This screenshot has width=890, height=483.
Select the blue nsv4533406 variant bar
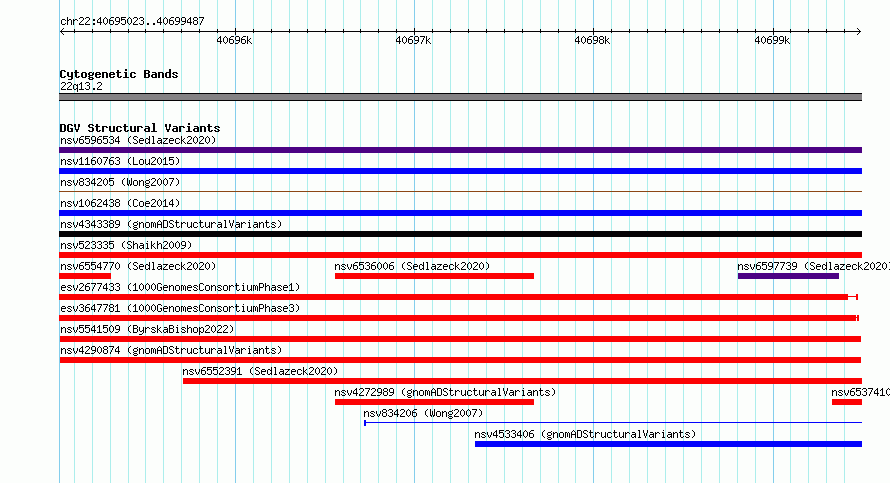click(668, 444)
